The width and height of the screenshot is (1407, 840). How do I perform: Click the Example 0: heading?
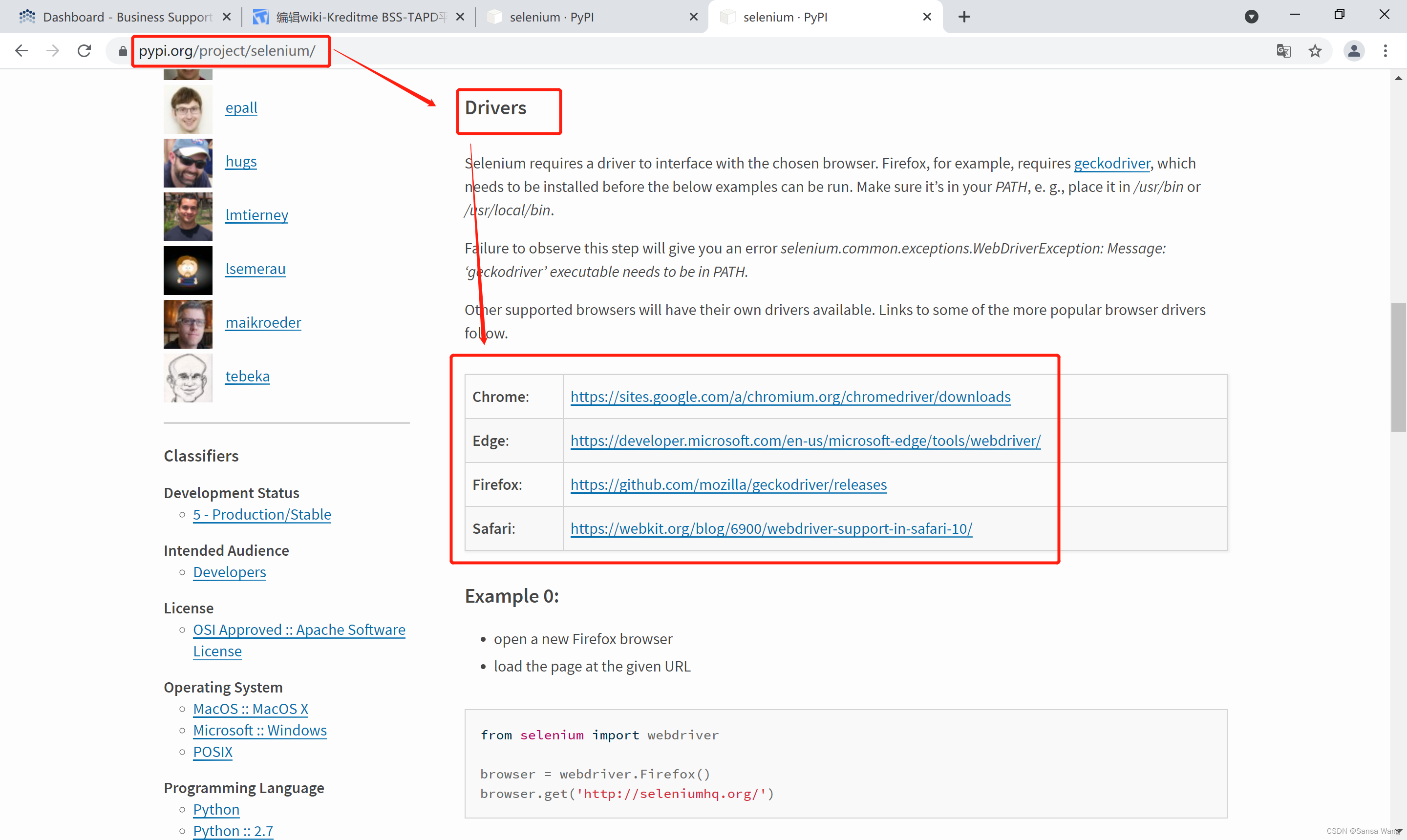[512, 596]
